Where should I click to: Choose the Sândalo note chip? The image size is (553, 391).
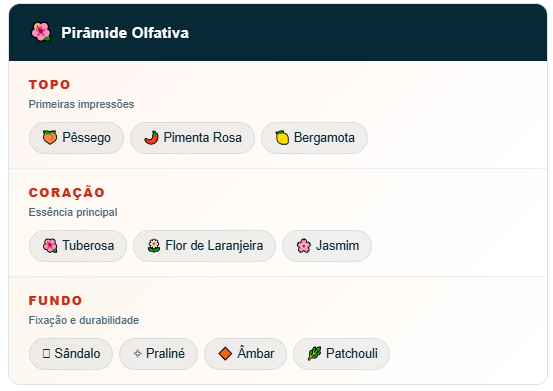[71, 354]
